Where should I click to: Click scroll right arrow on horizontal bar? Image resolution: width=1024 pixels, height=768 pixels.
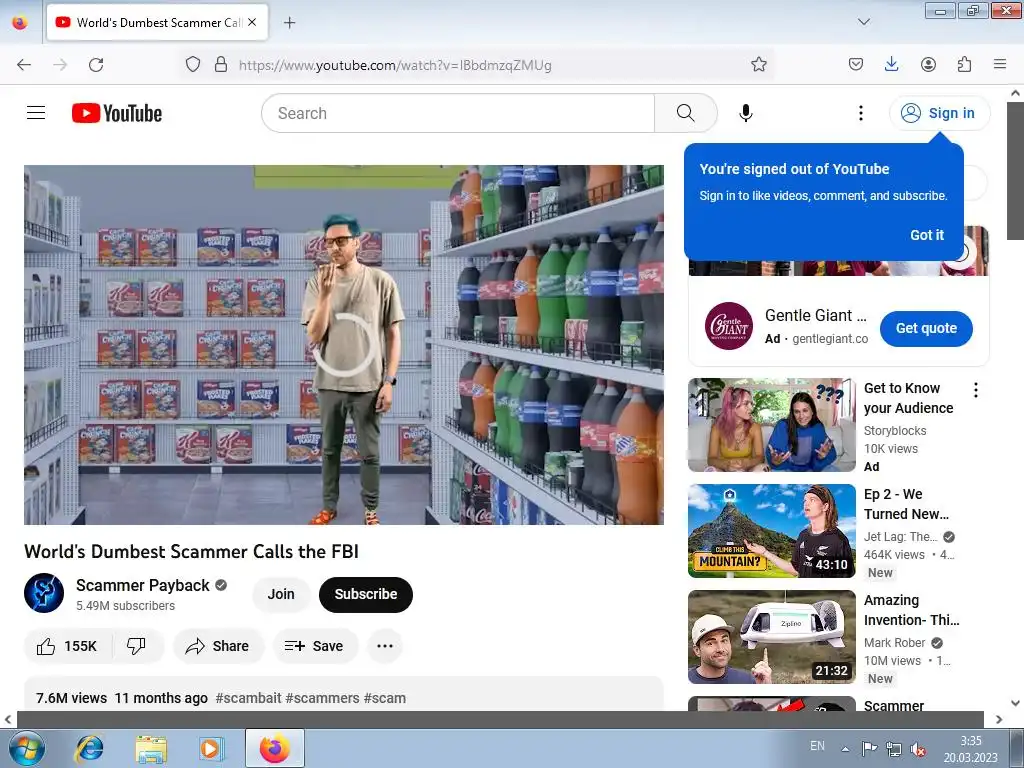999,720
